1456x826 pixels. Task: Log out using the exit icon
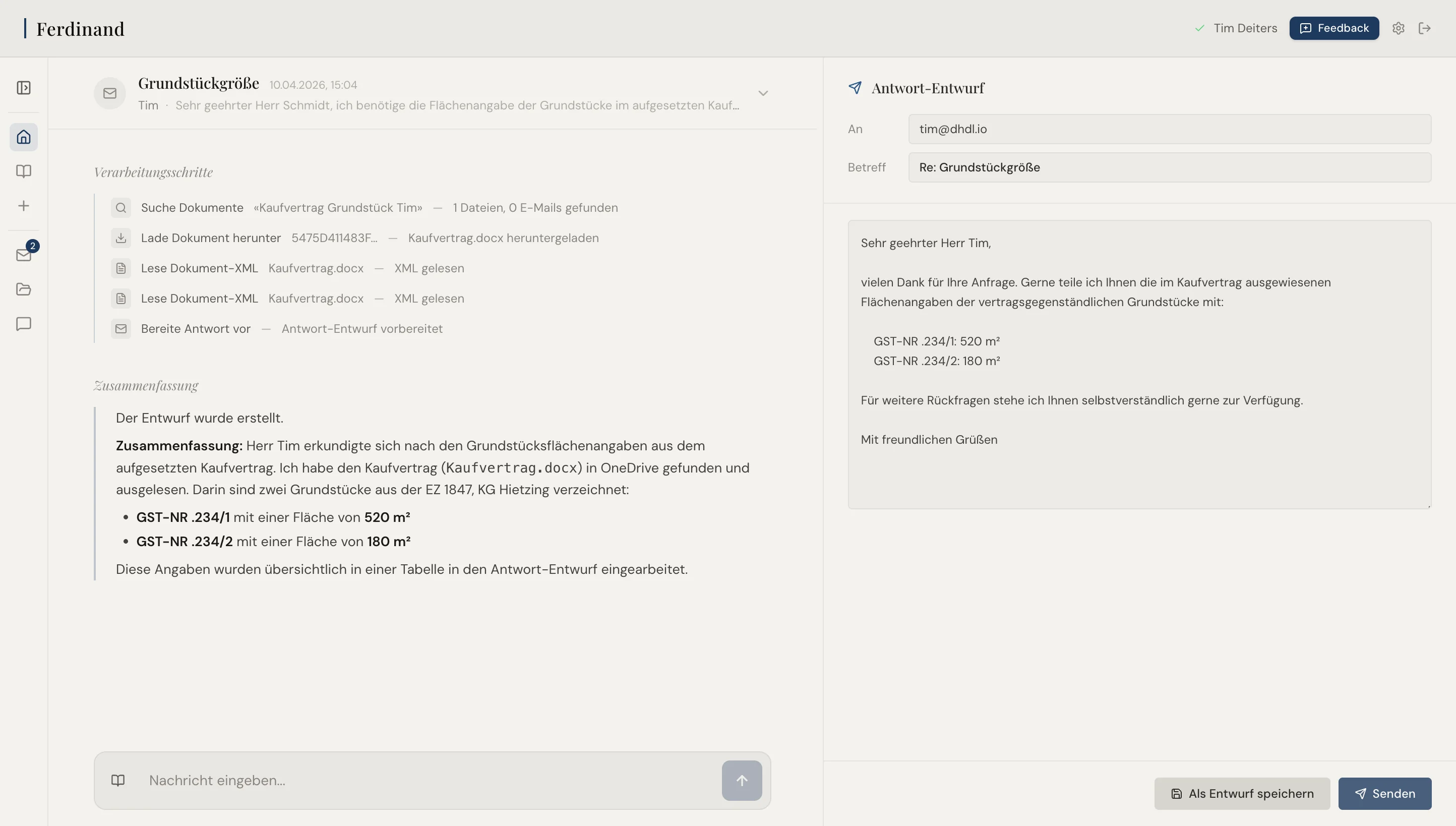[x=1425, y=28]
